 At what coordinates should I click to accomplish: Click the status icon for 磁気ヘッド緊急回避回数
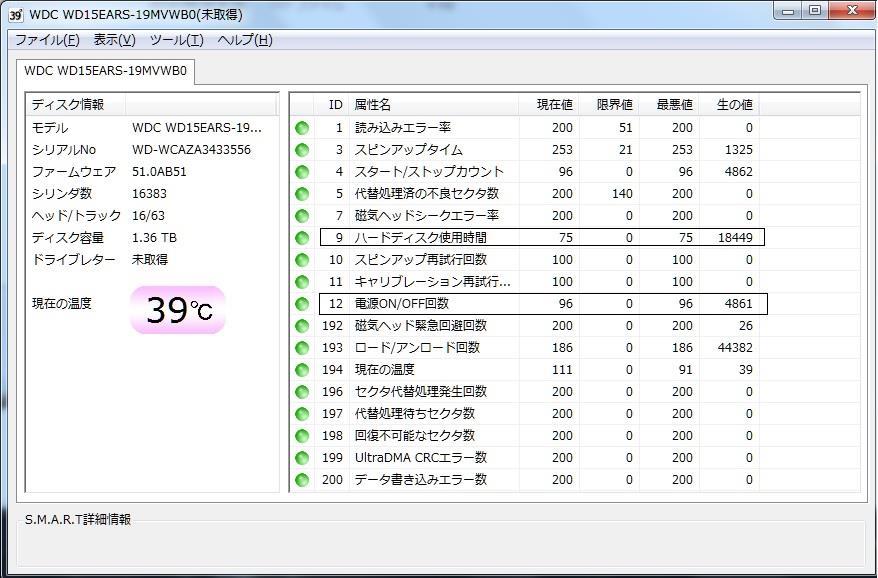[302, 326]
